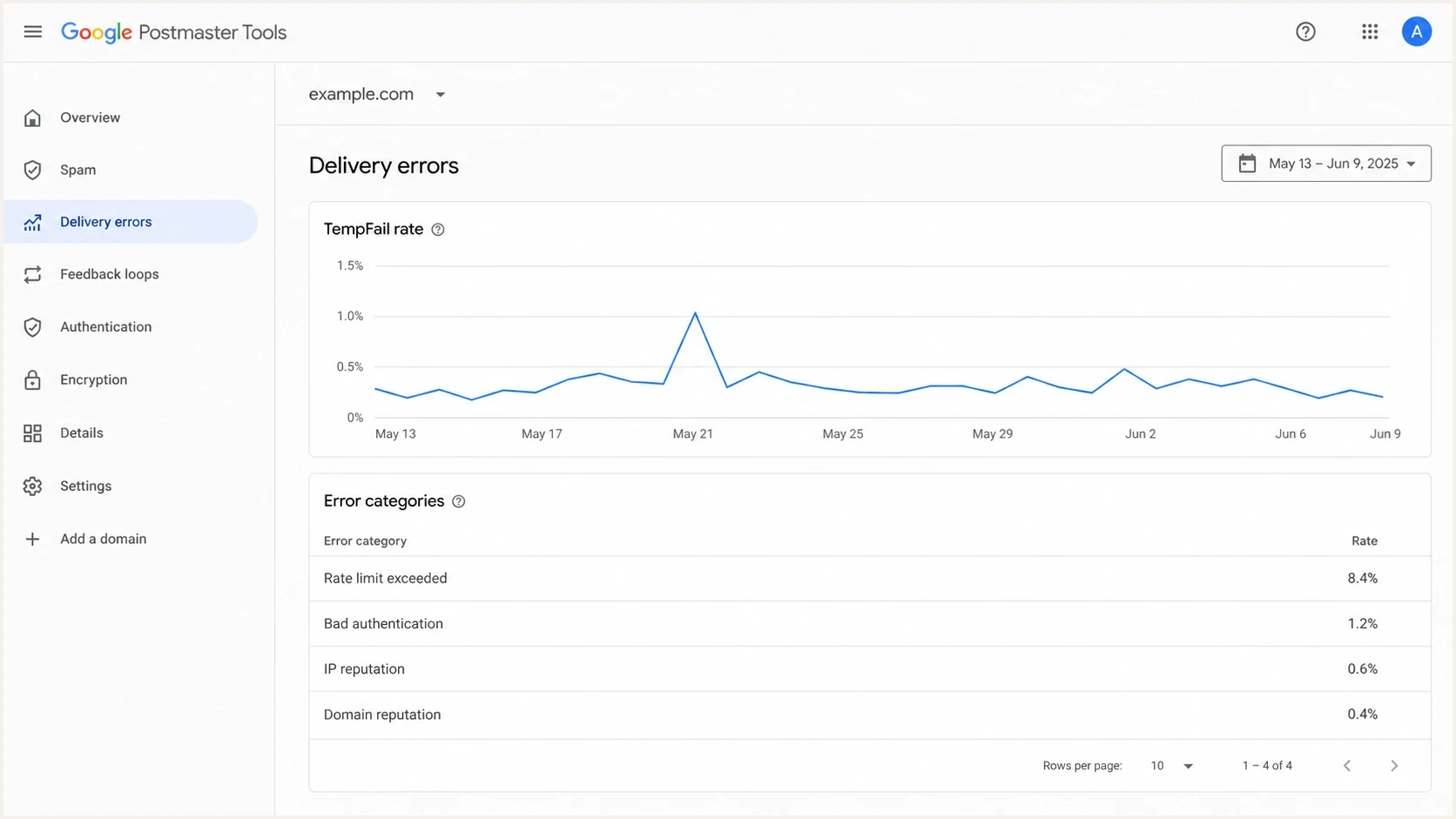Image resolution: width=1456 pixels, height=819 pixels.
Task: Open the hamburger main menu
Action: point(33,32)
